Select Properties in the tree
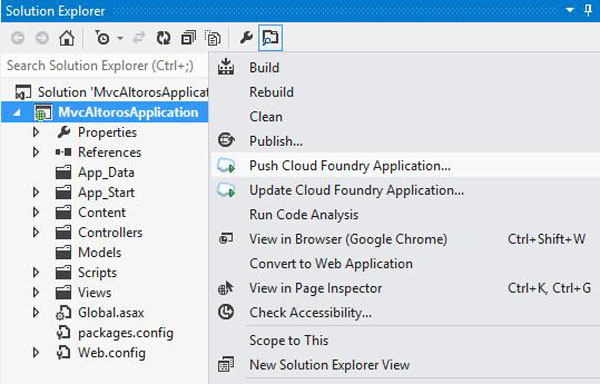The image size is (600, 384). 107,132
